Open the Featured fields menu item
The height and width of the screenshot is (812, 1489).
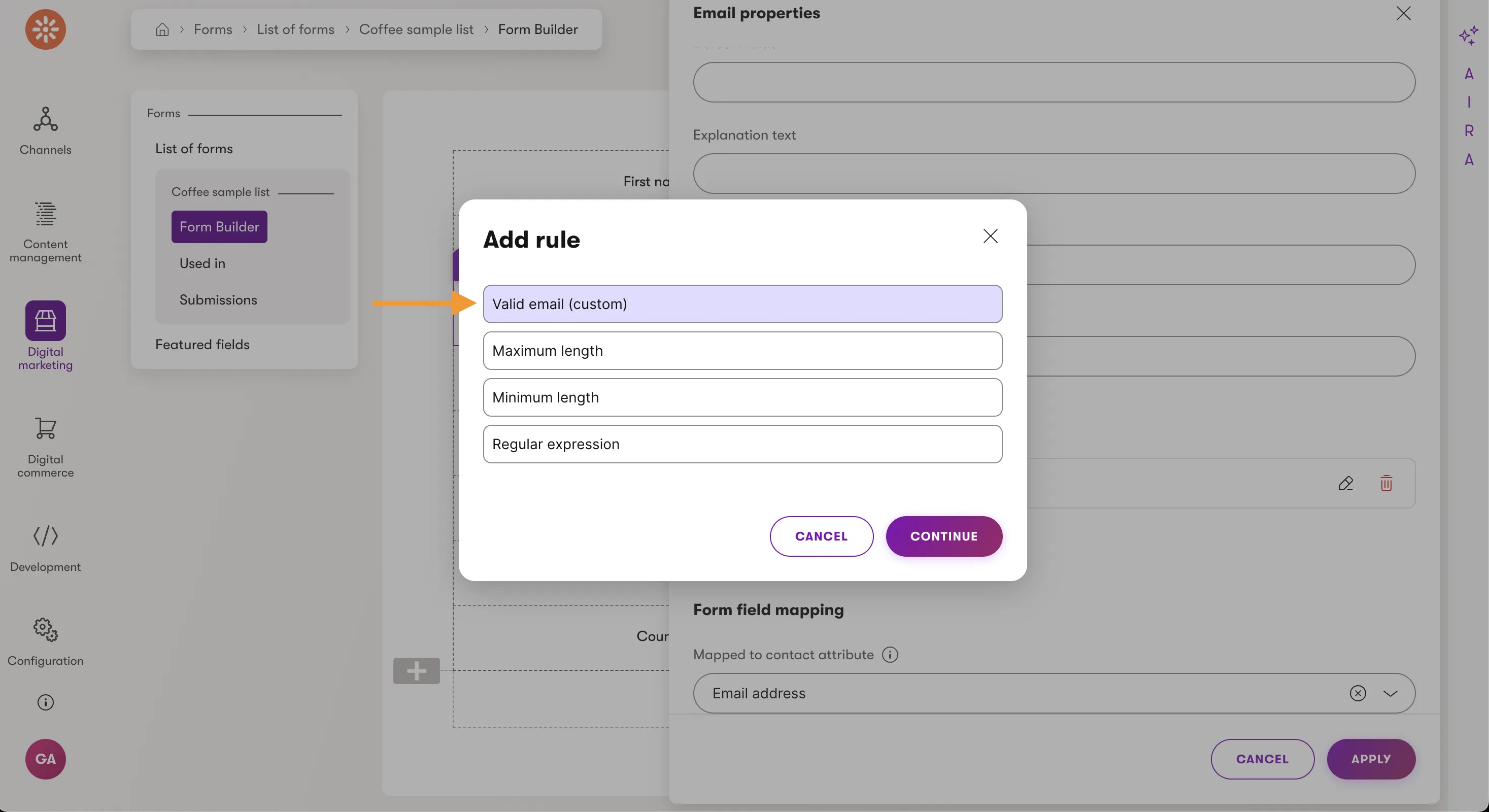(x=202, y=345)
